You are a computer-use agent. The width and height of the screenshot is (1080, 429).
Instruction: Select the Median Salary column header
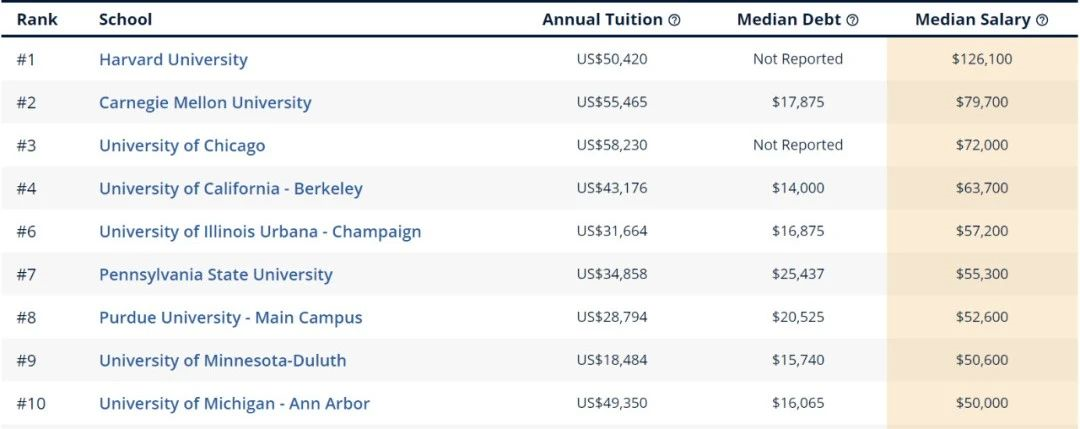pyautogui.click(x=973, y=20)
